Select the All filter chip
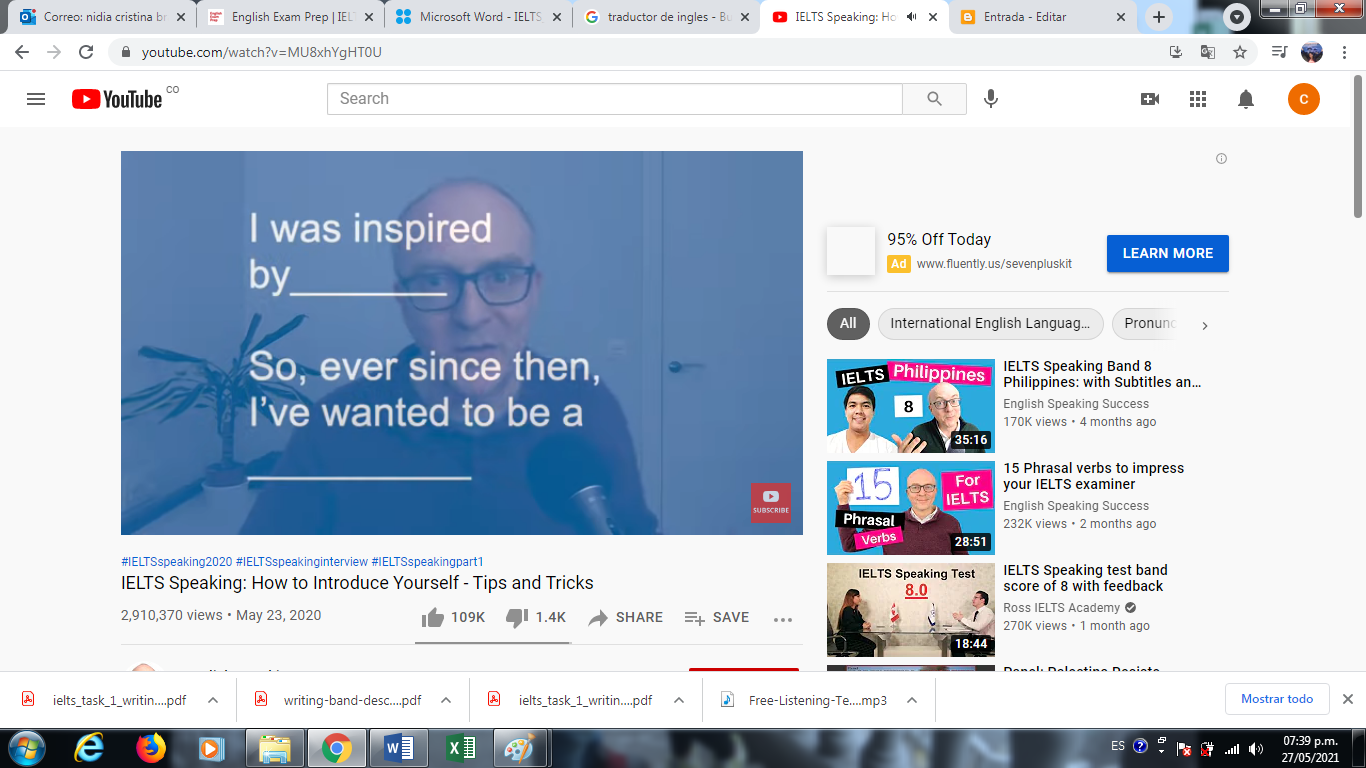Viewport: 1366px width, 768px height. [x=848, y=324]
